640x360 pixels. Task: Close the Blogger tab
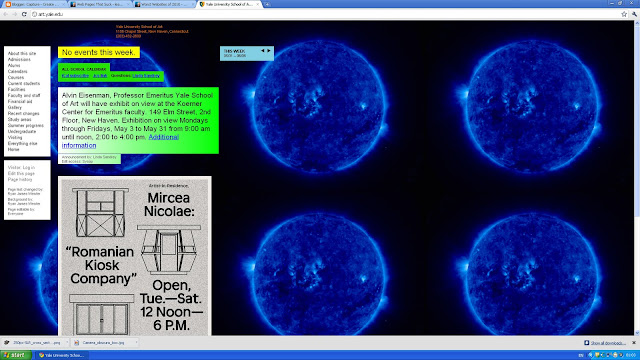click(x=64, y=4)
